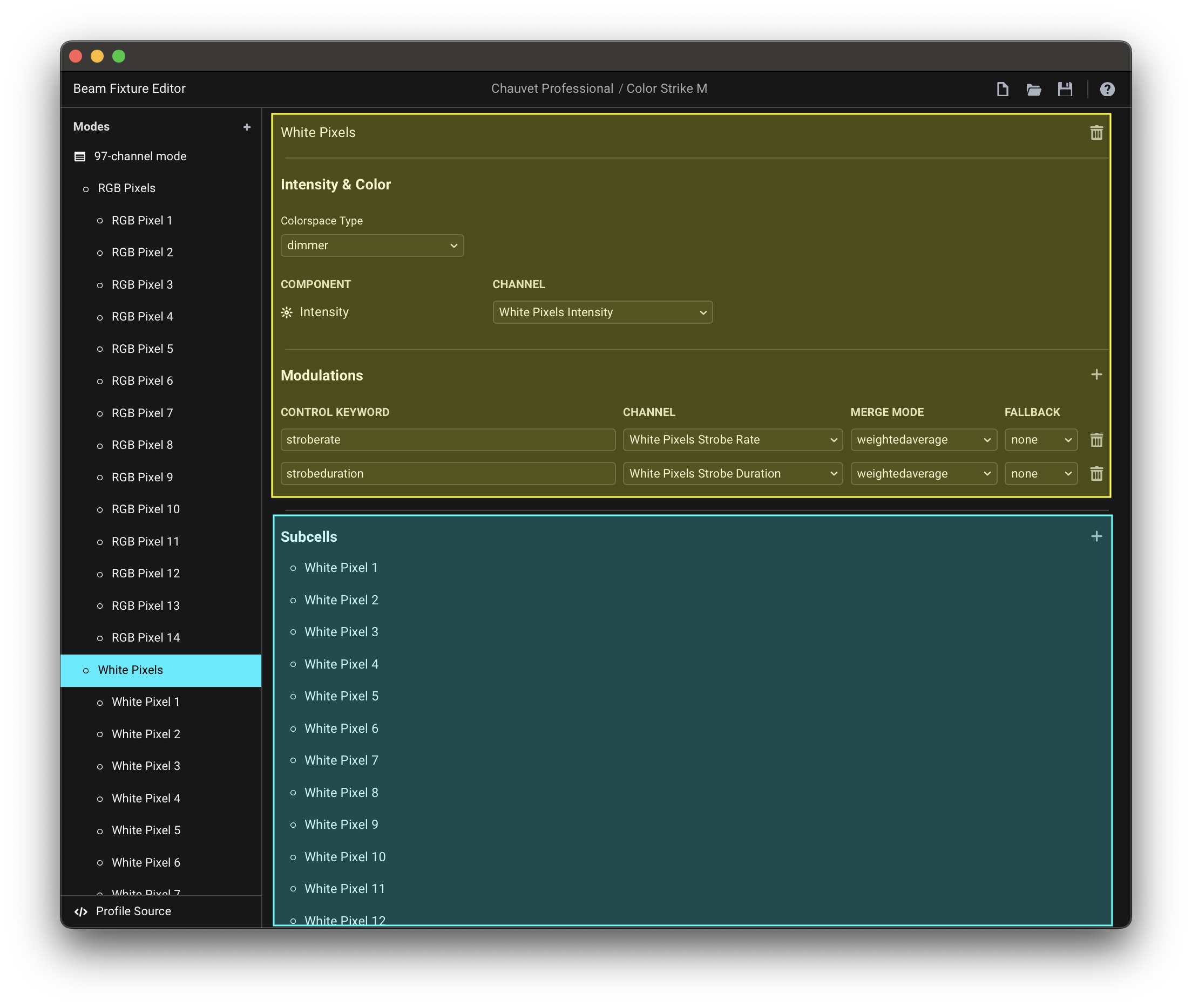
Task: Open White Pixel 1 in Subcells list
Action: click(341, 568)
